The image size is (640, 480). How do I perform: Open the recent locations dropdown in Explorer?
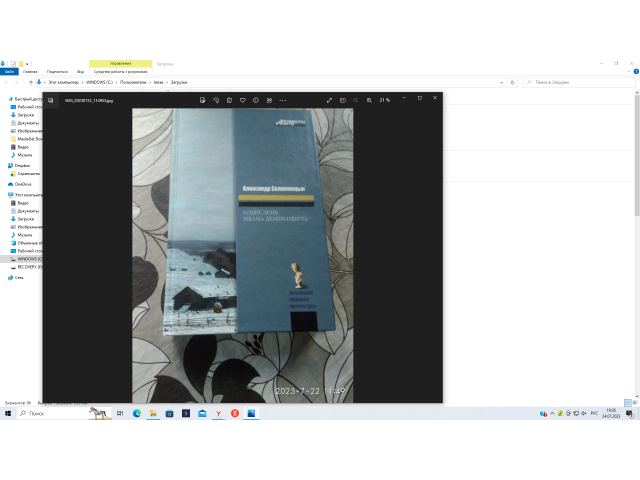coord(23,82)
